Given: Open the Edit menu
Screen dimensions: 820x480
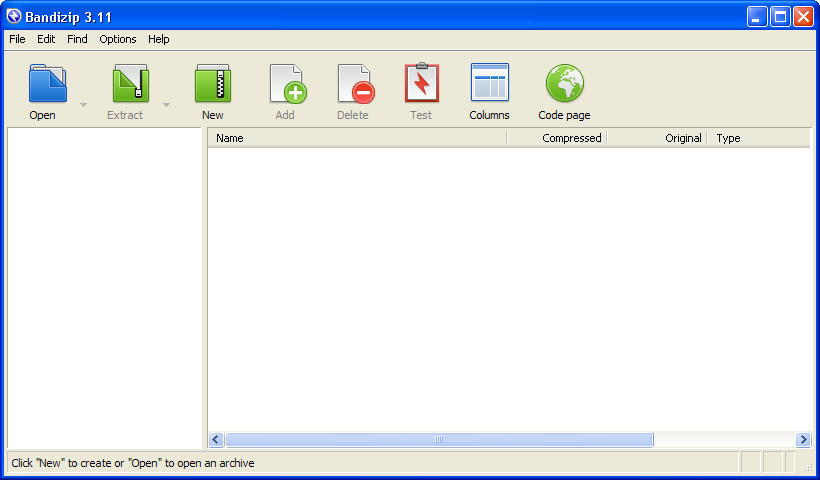Looking at the screenshot, I should pyautogui.click(x=46, y=39).
